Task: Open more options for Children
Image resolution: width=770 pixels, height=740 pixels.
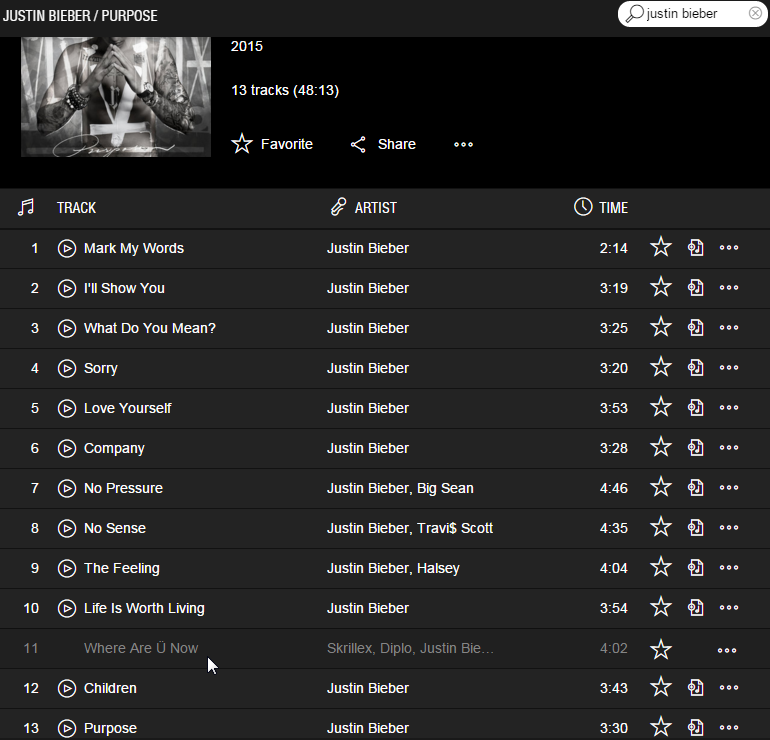Action: tap(729, 688)
